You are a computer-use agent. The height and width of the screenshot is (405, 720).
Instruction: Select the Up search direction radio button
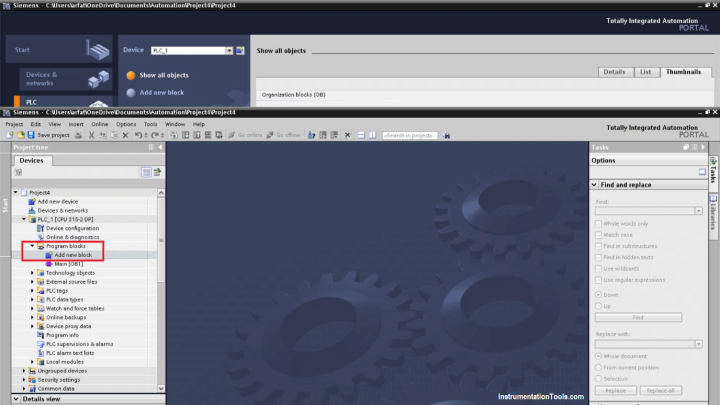point(599,305)
